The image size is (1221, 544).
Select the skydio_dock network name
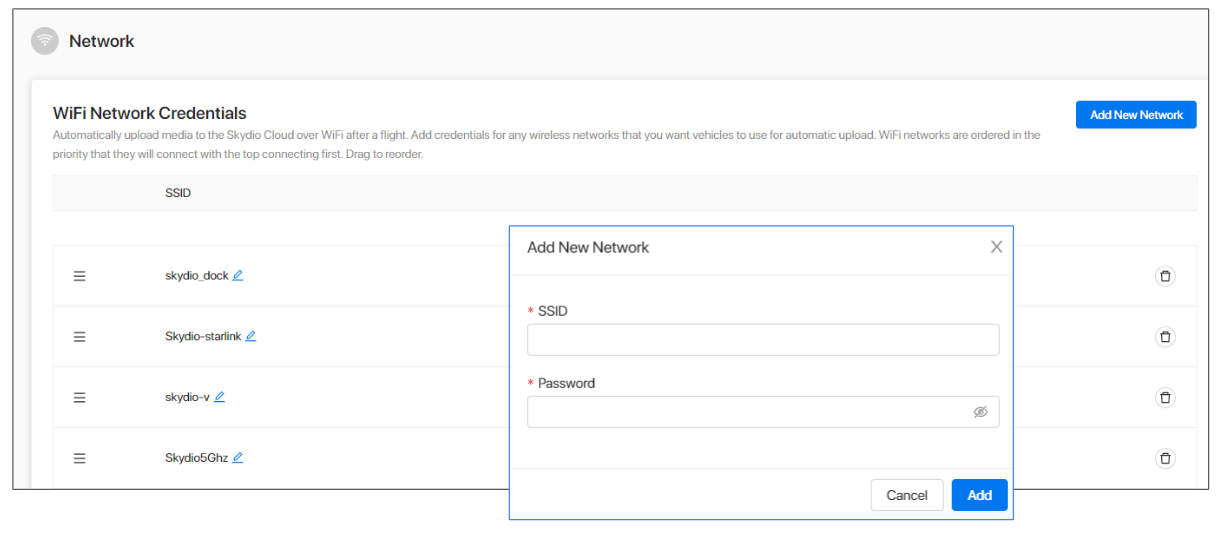point(197,276)
